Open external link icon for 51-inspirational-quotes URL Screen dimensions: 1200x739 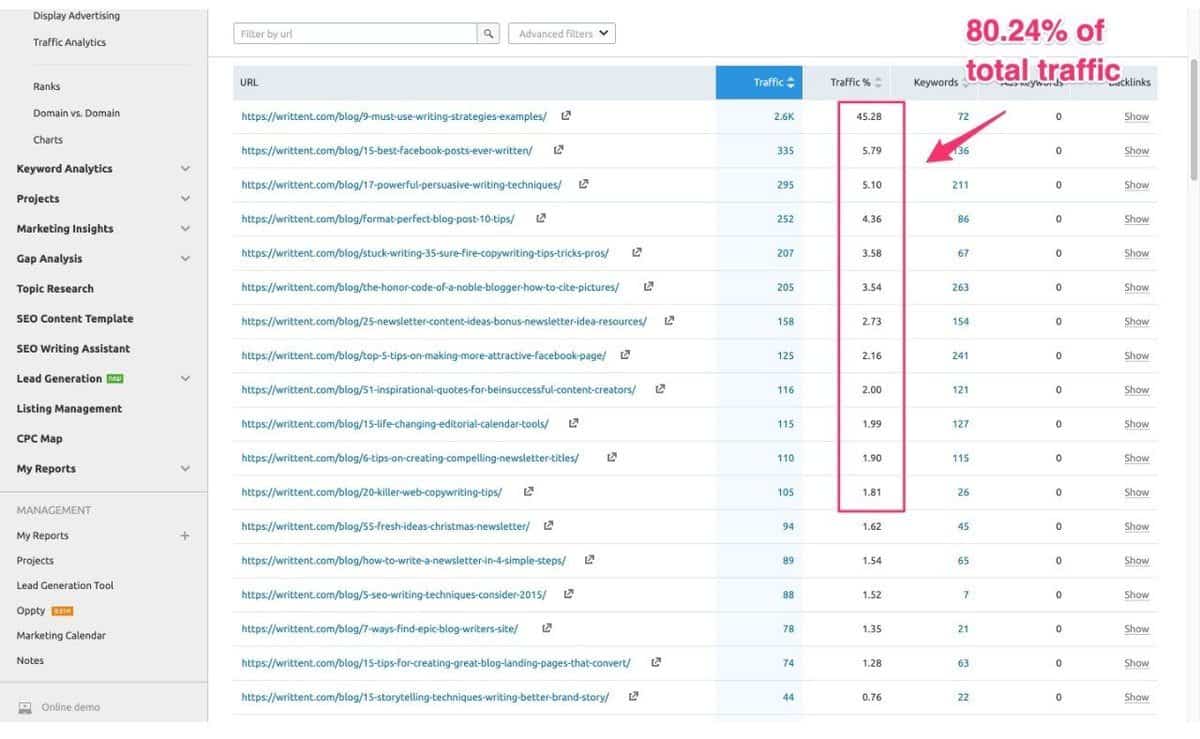click(660, 389)
